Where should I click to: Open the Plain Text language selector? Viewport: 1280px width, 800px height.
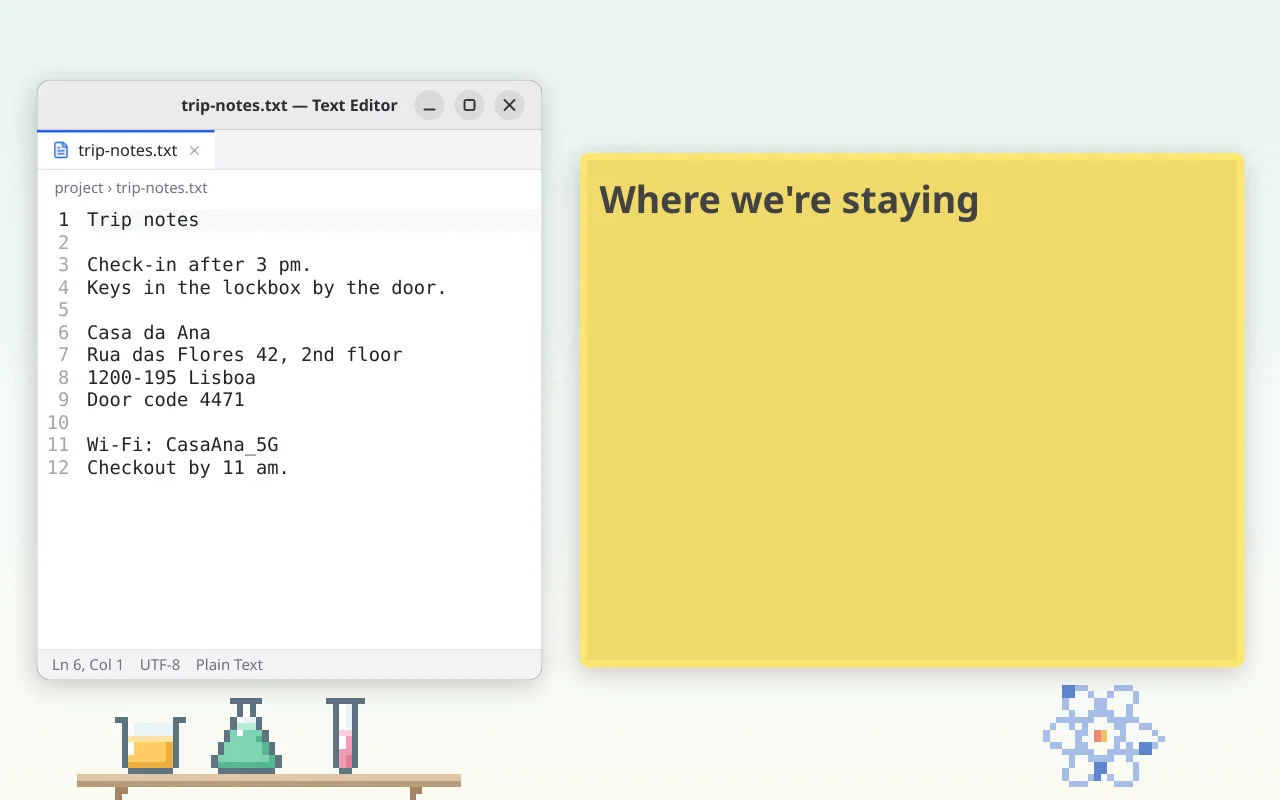(229, 665)
